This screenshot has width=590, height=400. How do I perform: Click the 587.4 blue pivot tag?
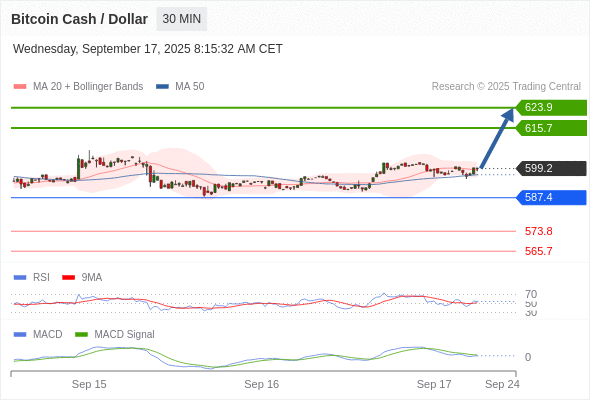point(551,197)
